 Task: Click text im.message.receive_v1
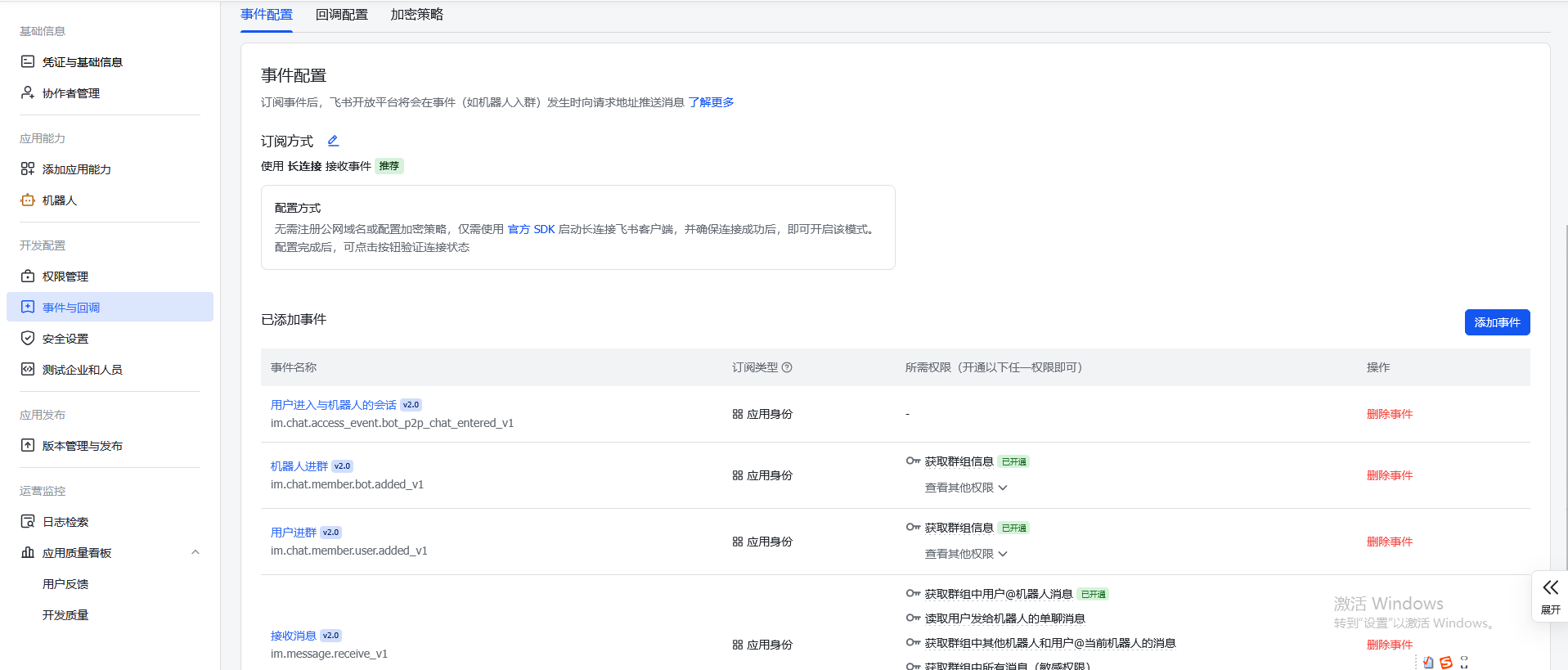point(329,654)
